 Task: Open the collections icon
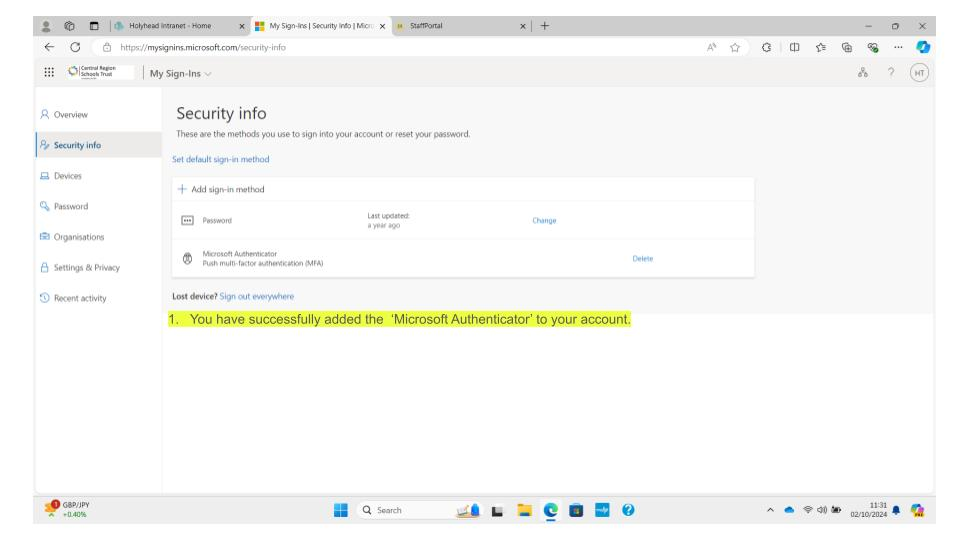(x=847, y=47)
